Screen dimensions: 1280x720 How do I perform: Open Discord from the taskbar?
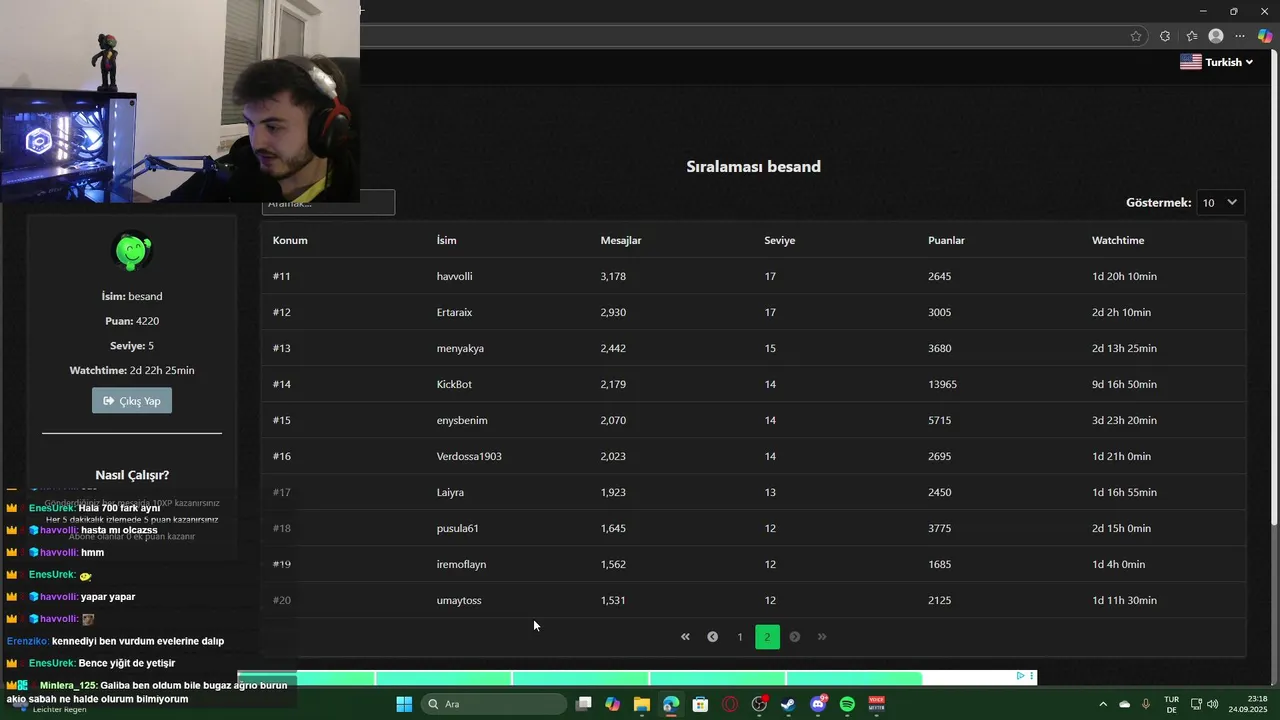[x=818, y=704]
